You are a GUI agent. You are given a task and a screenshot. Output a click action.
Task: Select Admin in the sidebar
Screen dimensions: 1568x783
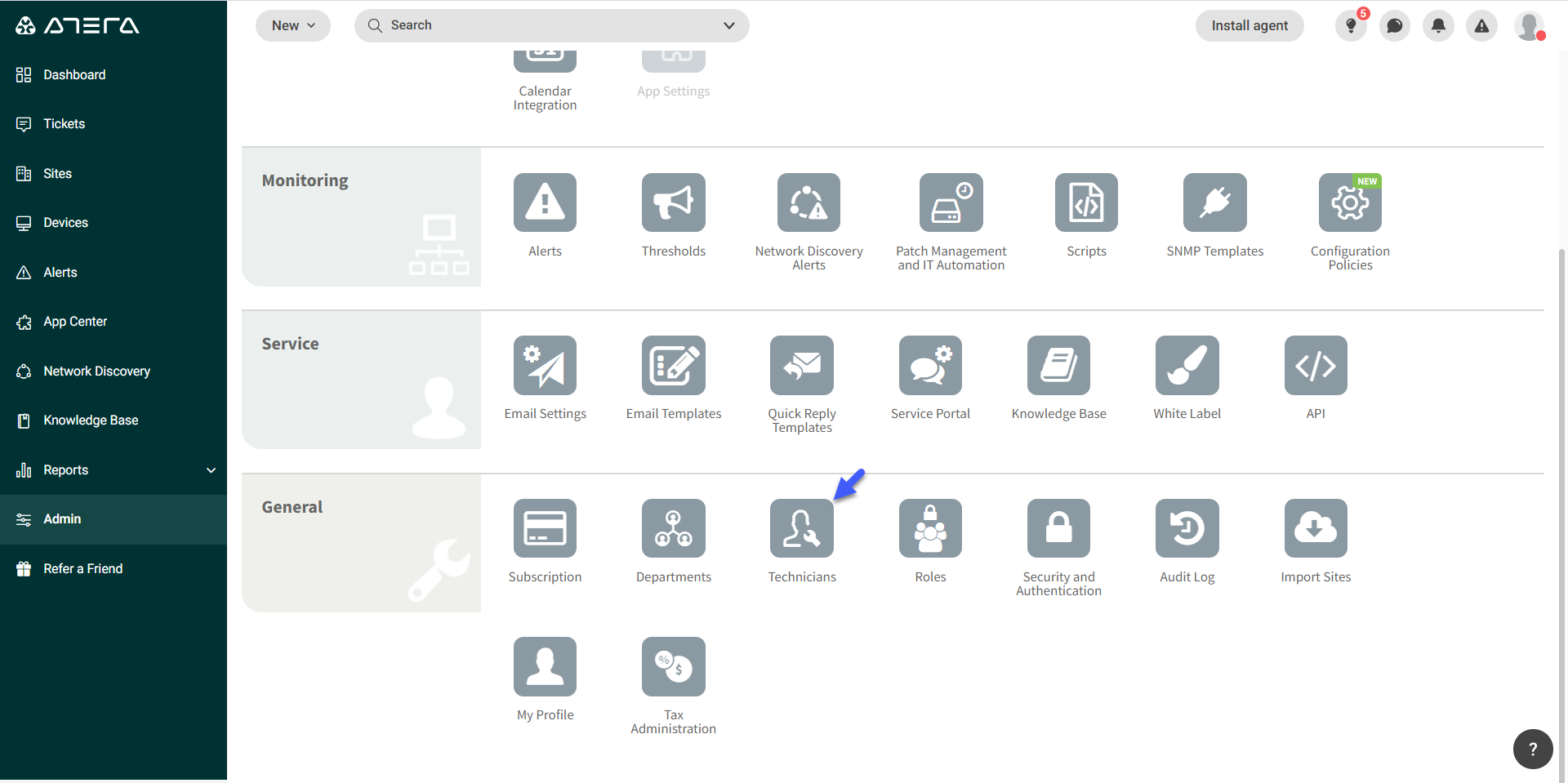(114, 519)
